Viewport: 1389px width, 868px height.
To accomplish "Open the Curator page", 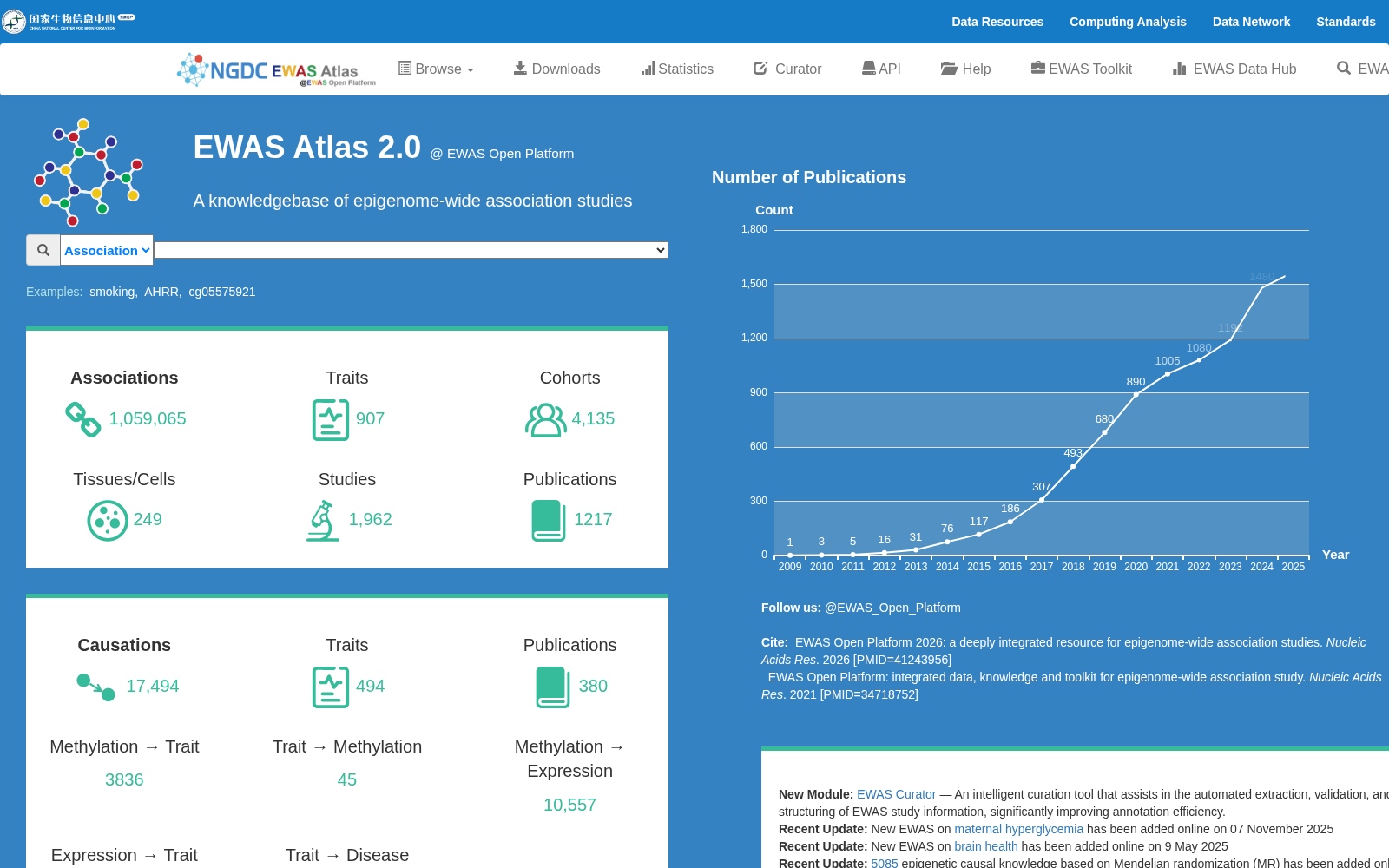I will pos(787,69).
